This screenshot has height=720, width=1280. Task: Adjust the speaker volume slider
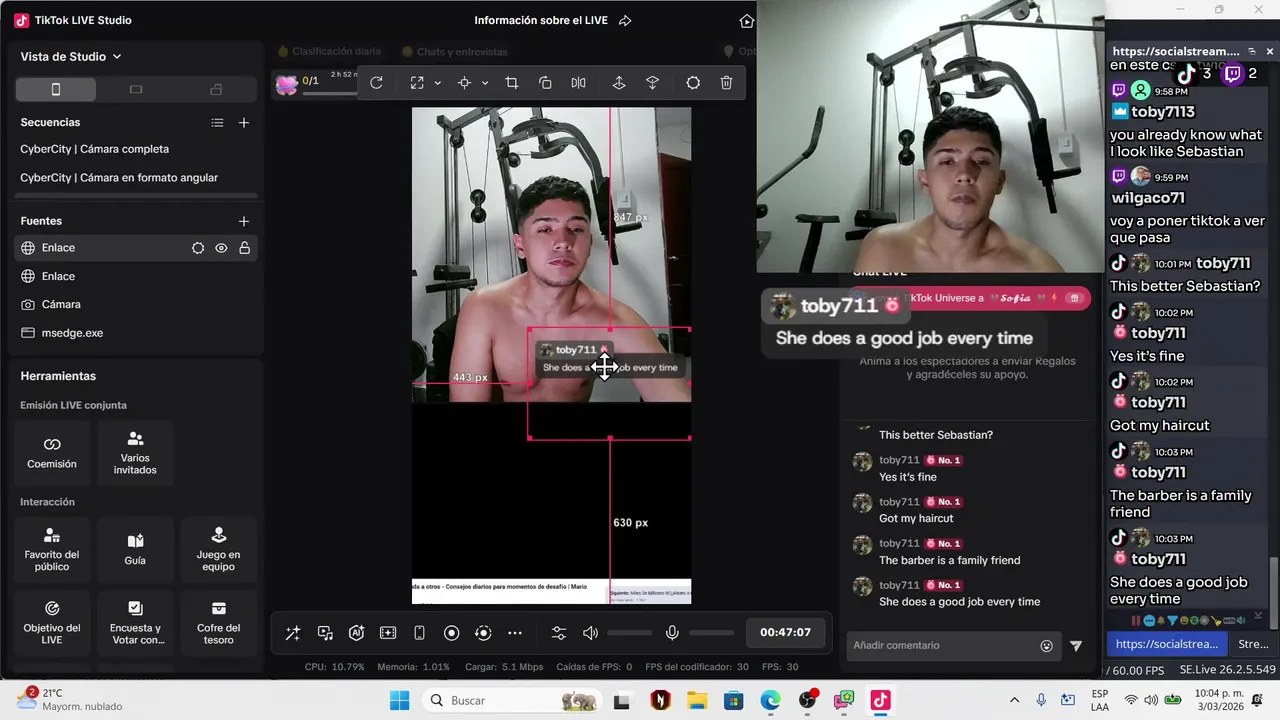[x=629, y=633]
